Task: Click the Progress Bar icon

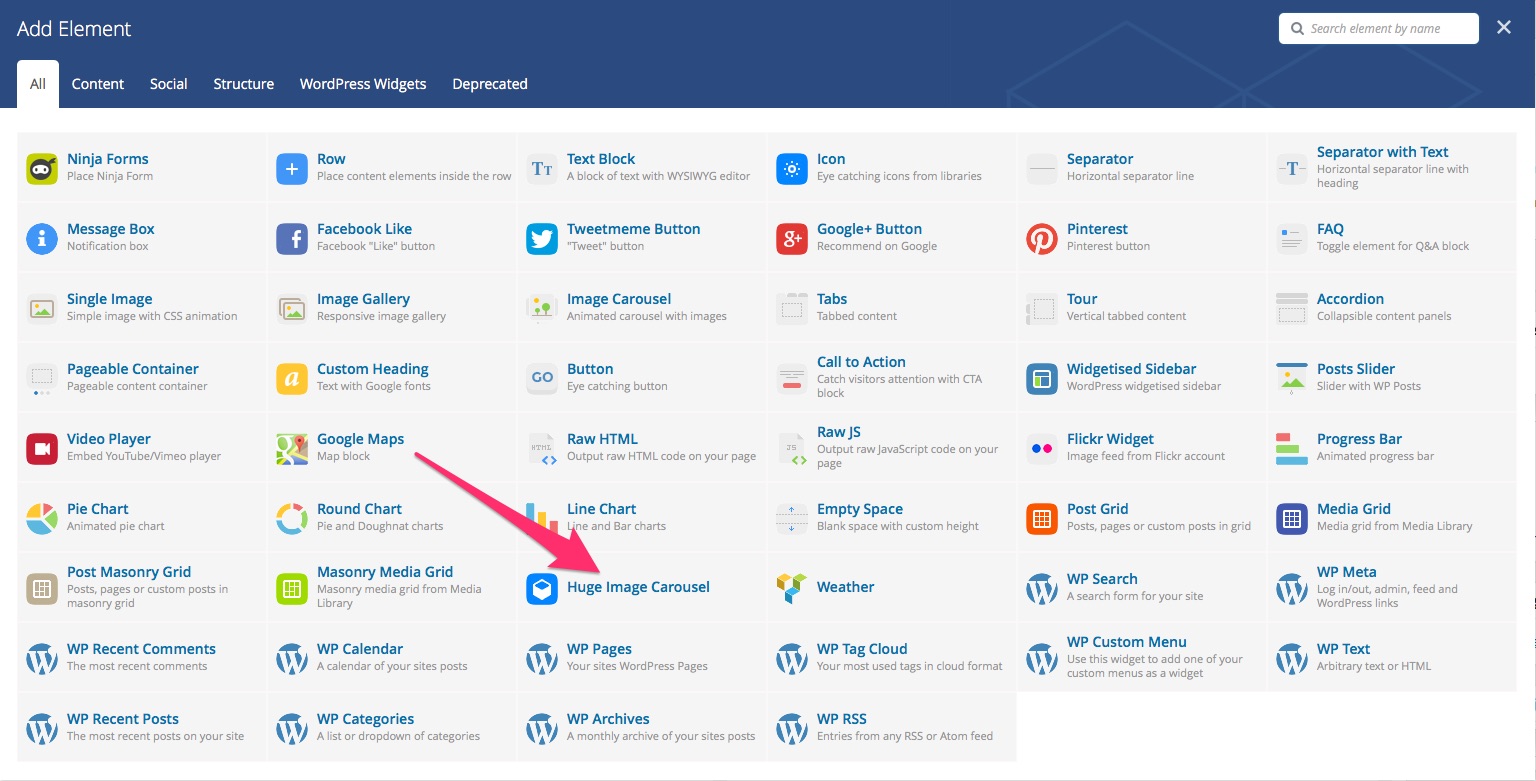Action: (1292, 449)
